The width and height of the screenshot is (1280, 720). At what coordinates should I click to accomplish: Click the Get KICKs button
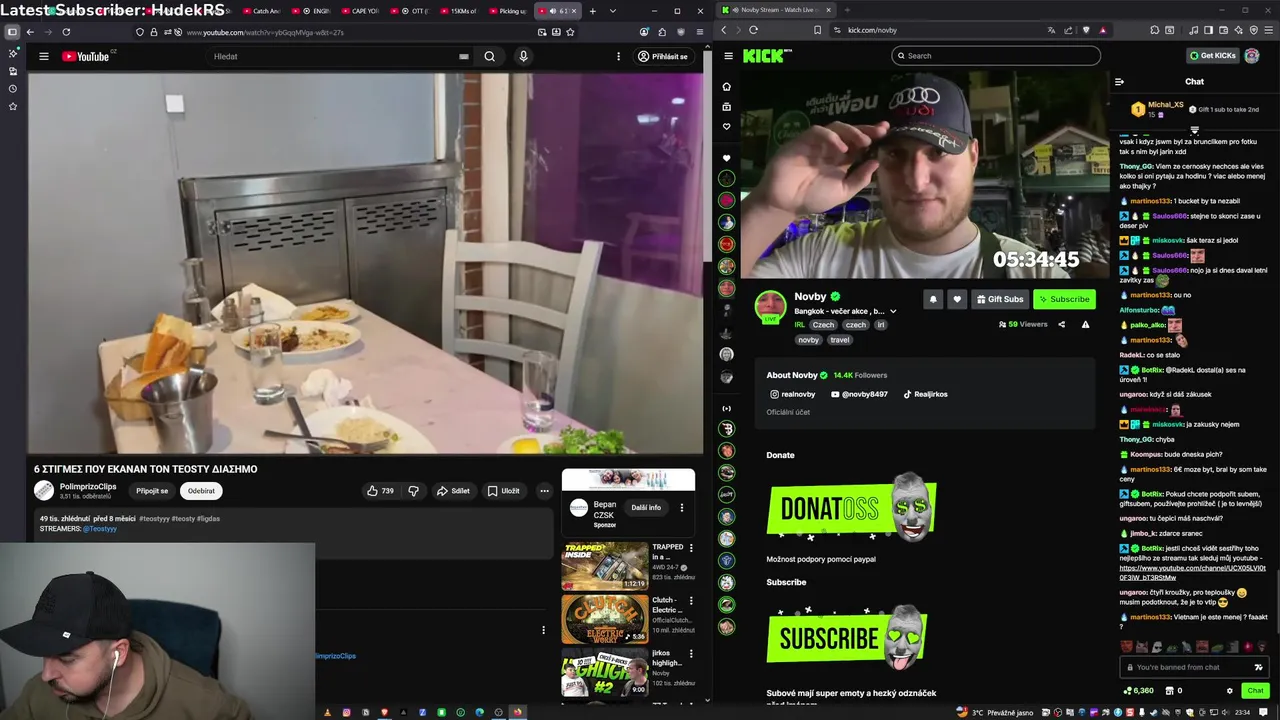point(1212,56)
